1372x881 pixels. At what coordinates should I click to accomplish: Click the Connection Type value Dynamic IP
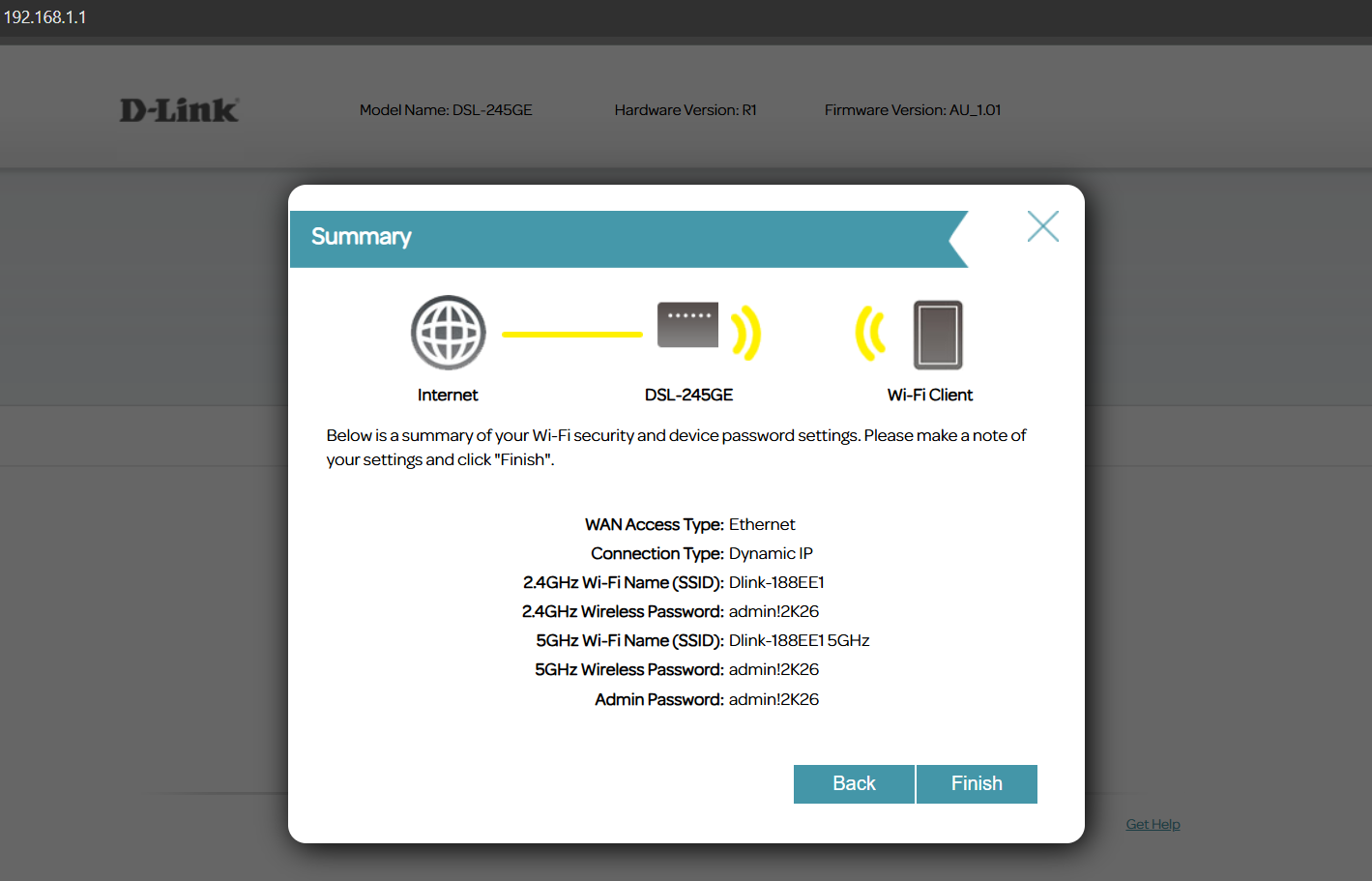click(x=771, y=553)
